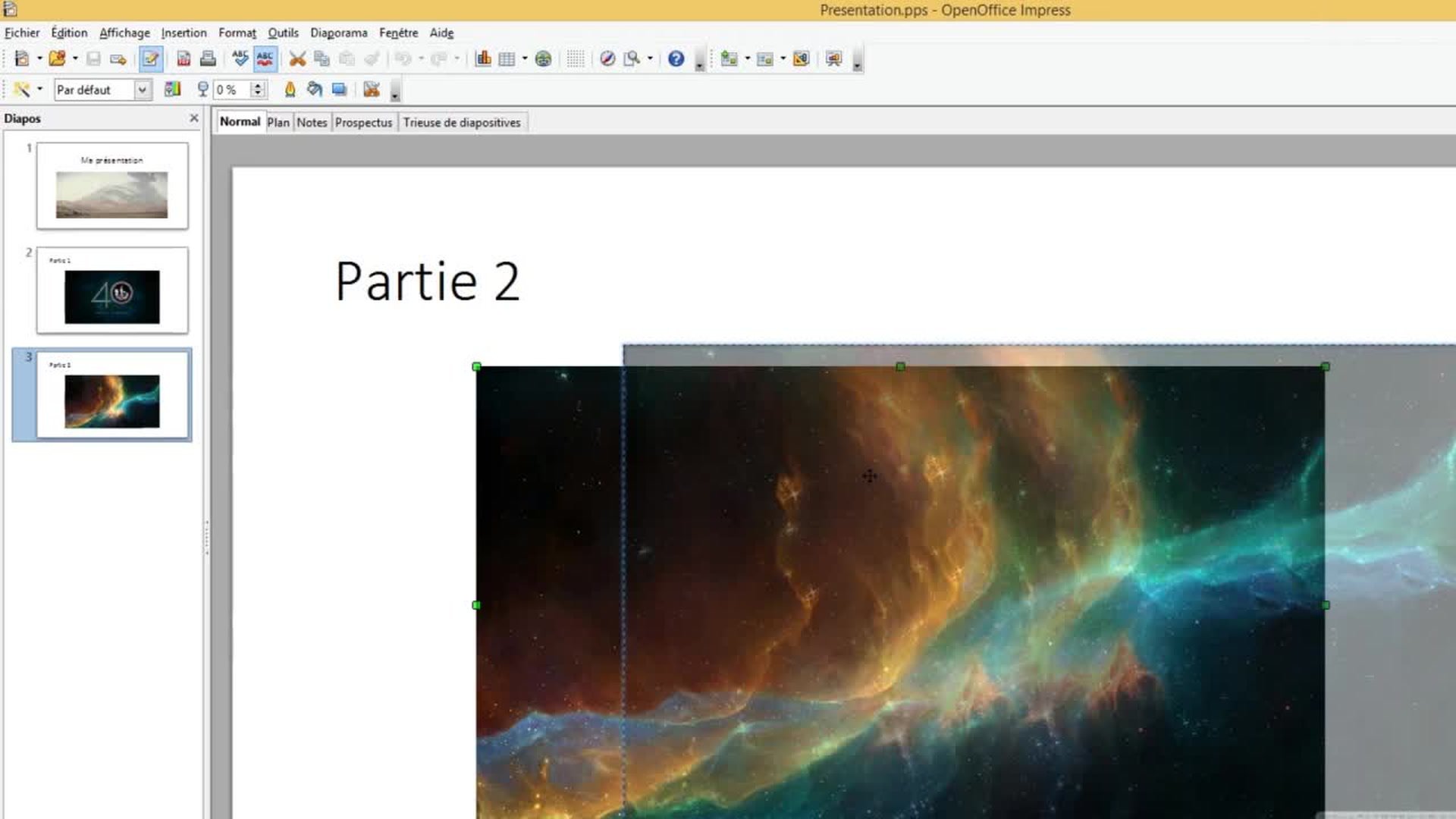Screen dimensions: 1456x819
Task: Increase transparency percentage with spinner arrow
Action: coord(258,86)
